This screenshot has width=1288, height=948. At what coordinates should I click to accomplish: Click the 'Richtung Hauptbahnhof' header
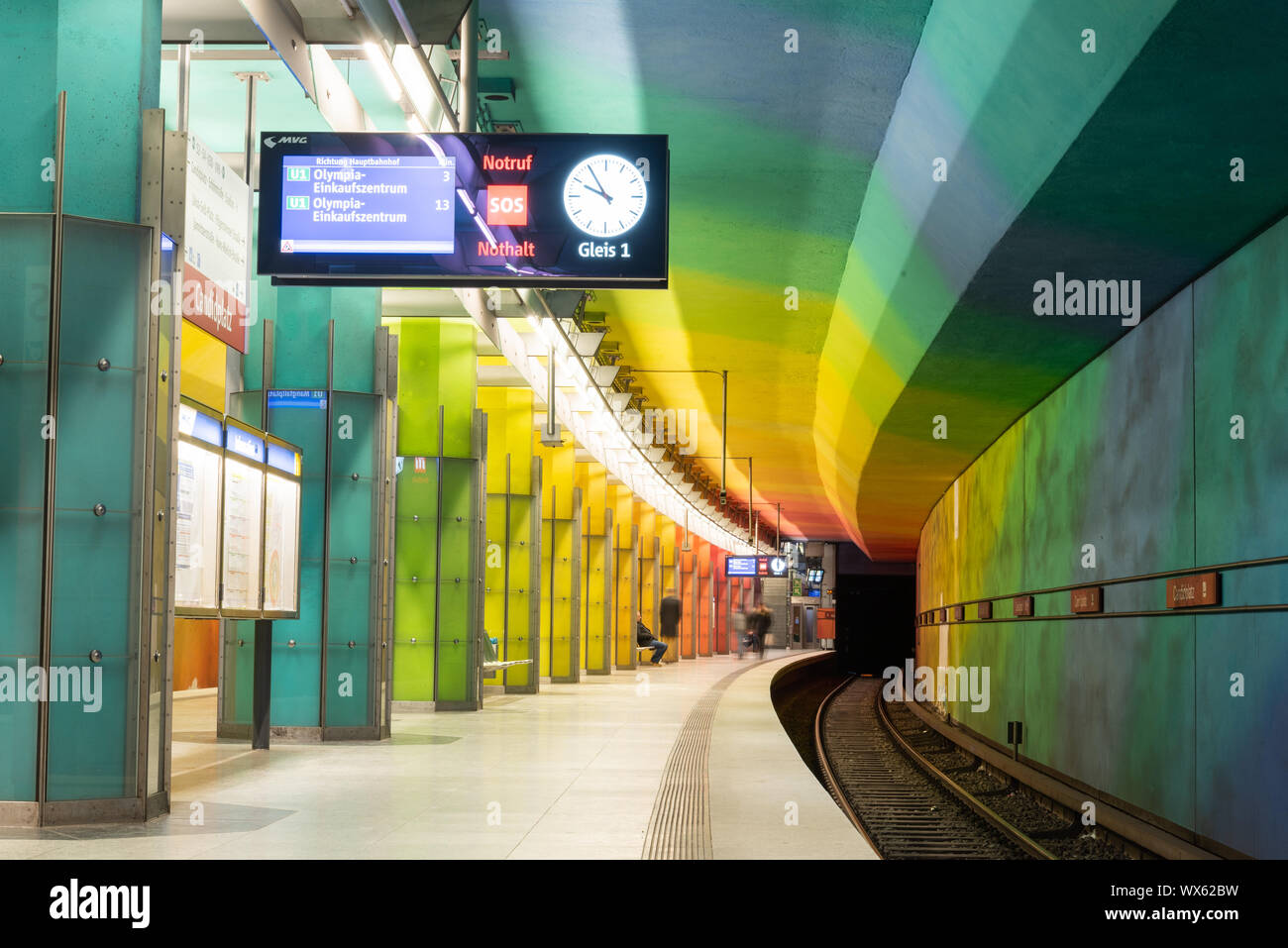[x=359, y=161]
